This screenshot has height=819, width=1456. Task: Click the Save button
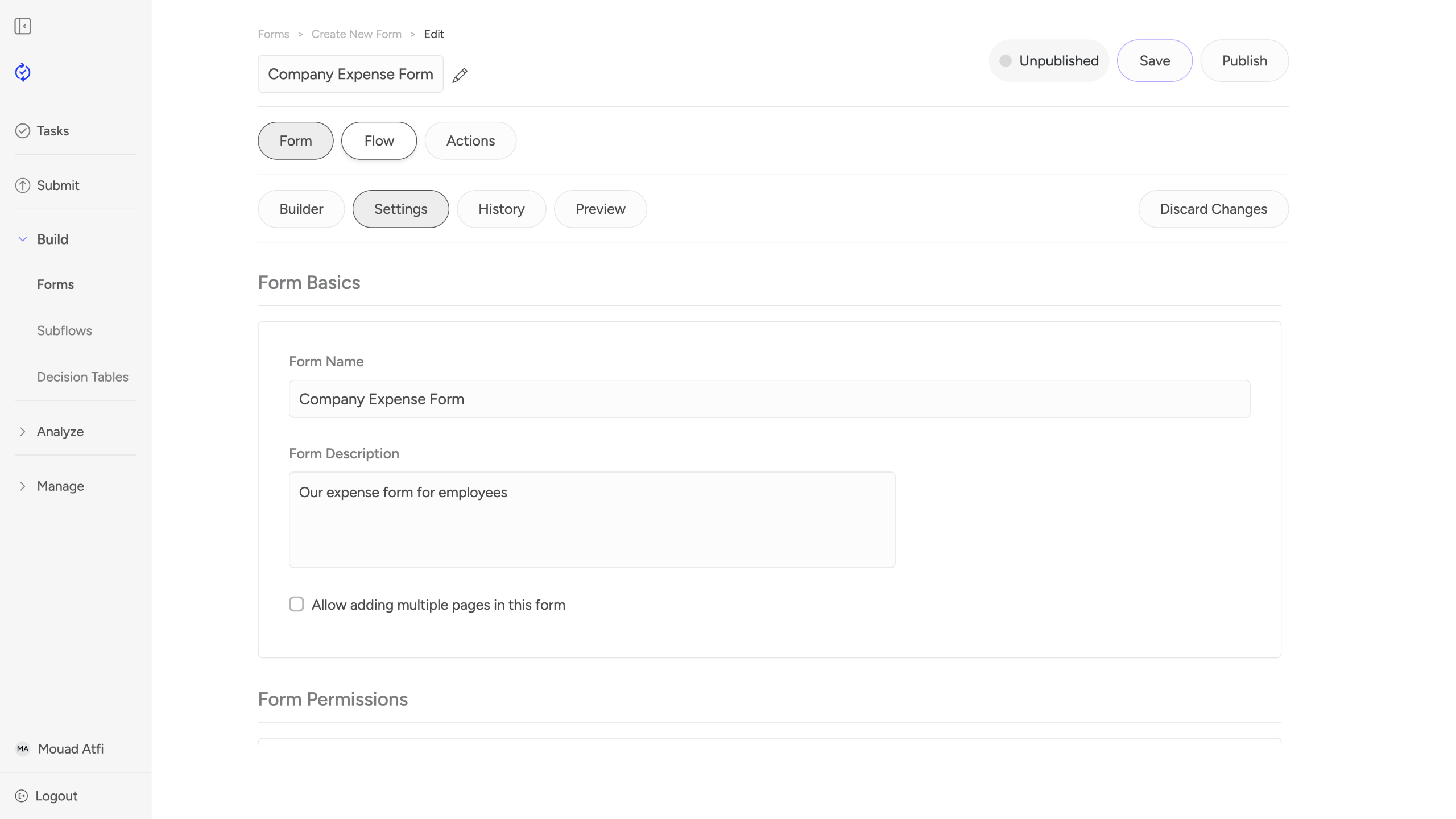pos(1155,61)
